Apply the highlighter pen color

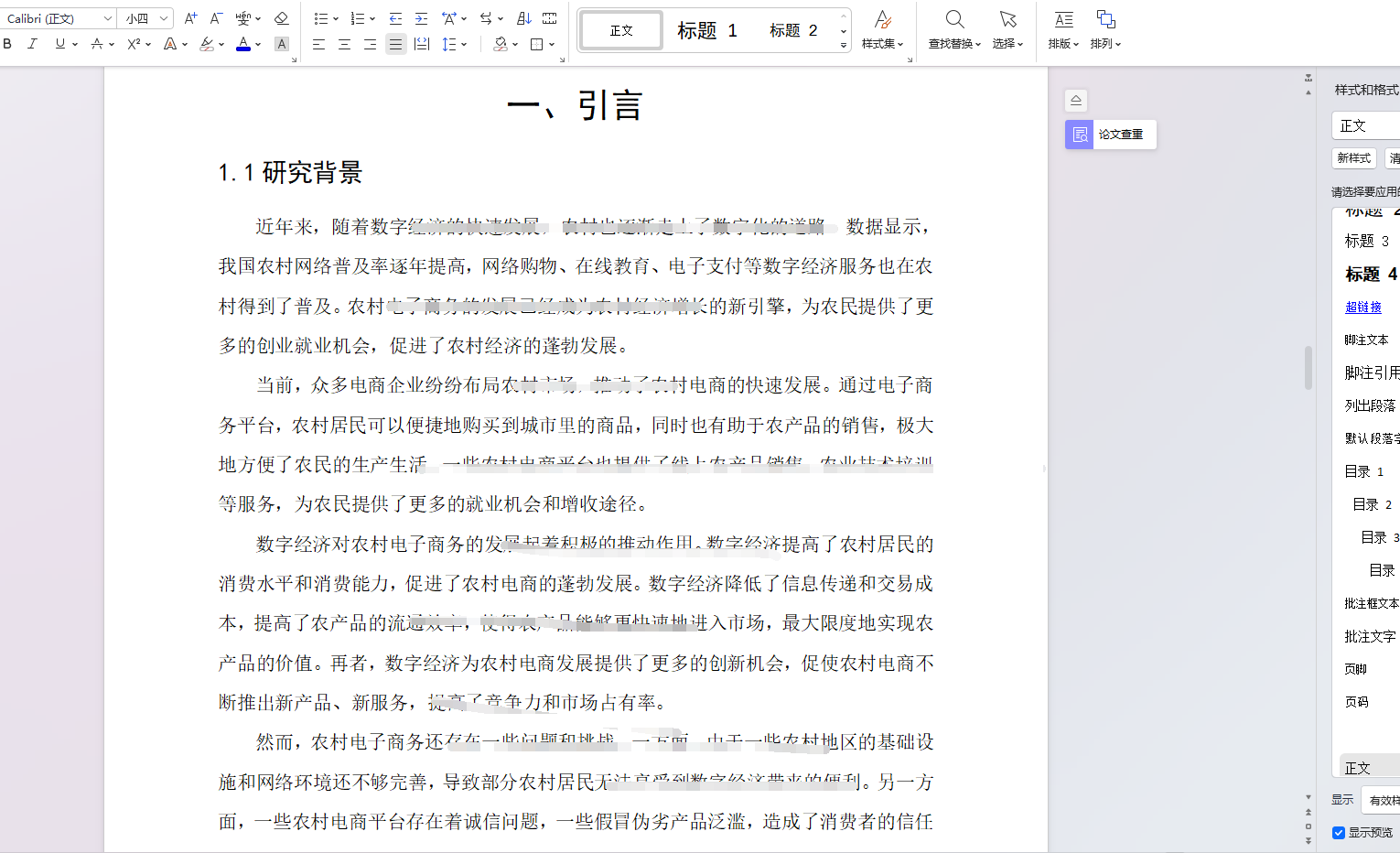pos(207,44)
